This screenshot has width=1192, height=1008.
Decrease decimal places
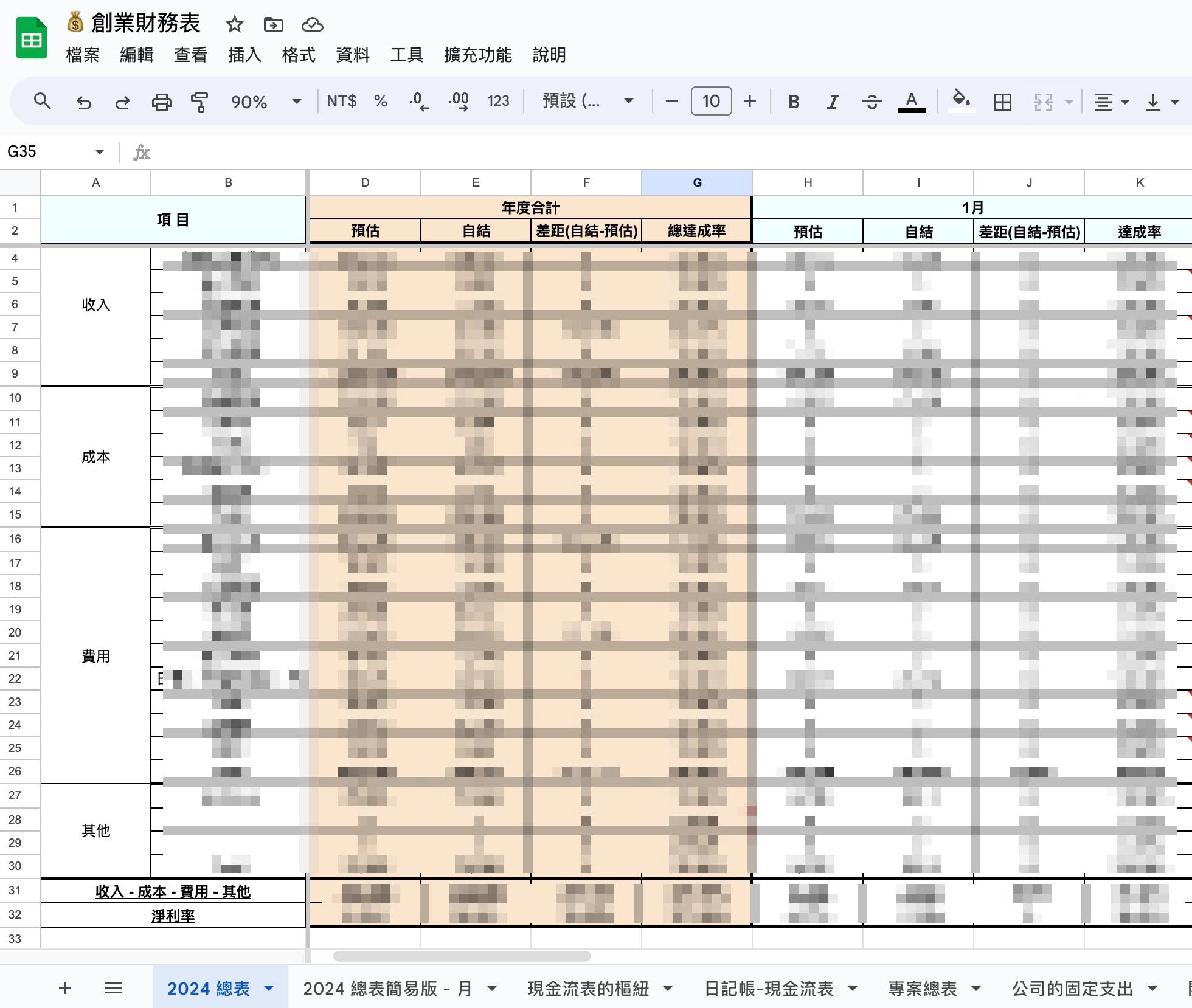tap(419, 101)
